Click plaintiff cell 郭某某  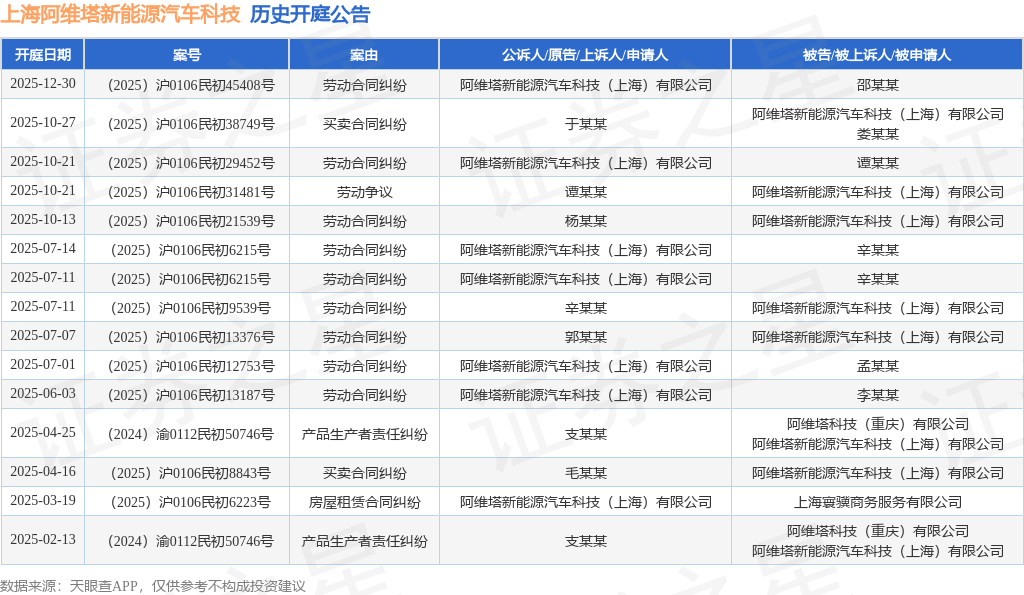(x=586, y=337)
